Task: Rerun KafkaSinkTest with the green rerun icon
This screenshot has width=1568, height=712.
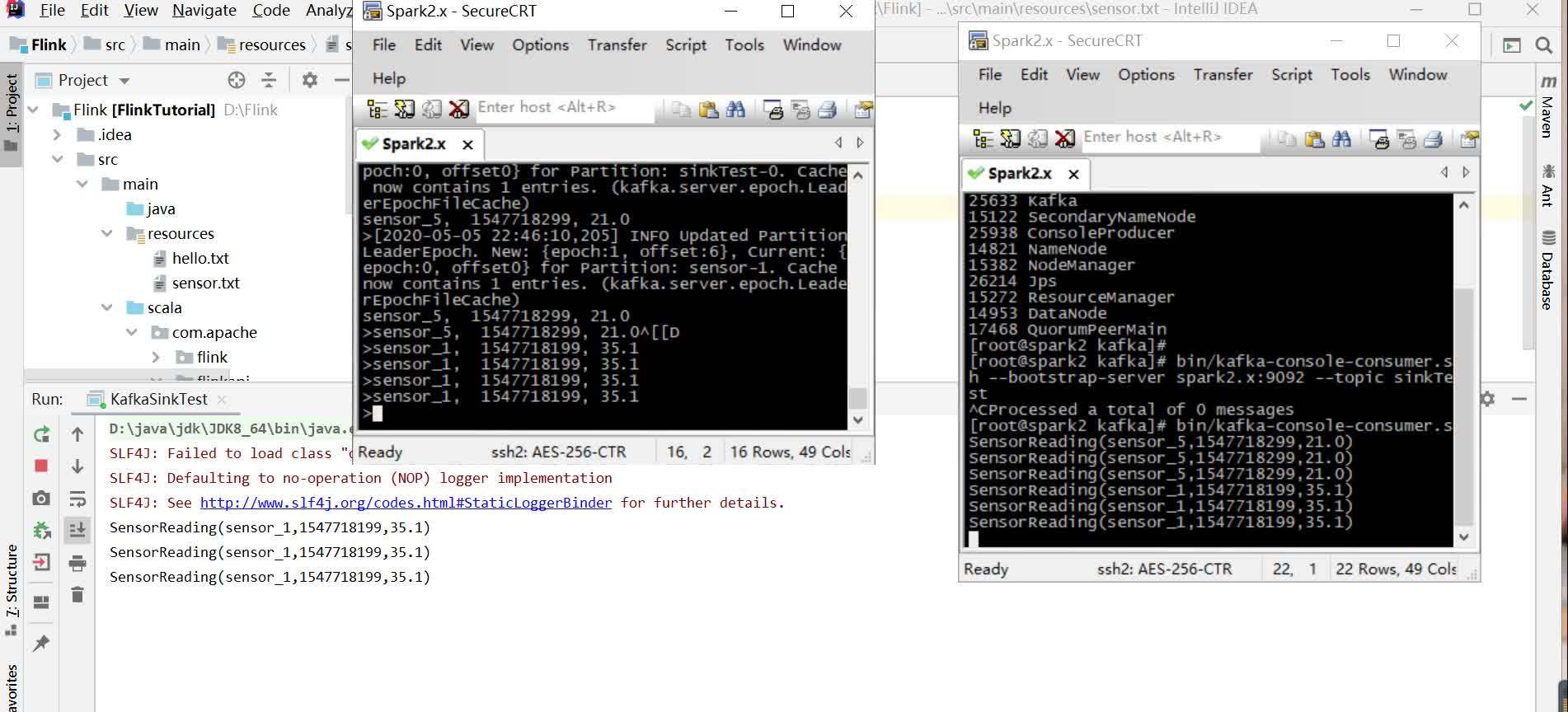Action: [x=41, y=434]
